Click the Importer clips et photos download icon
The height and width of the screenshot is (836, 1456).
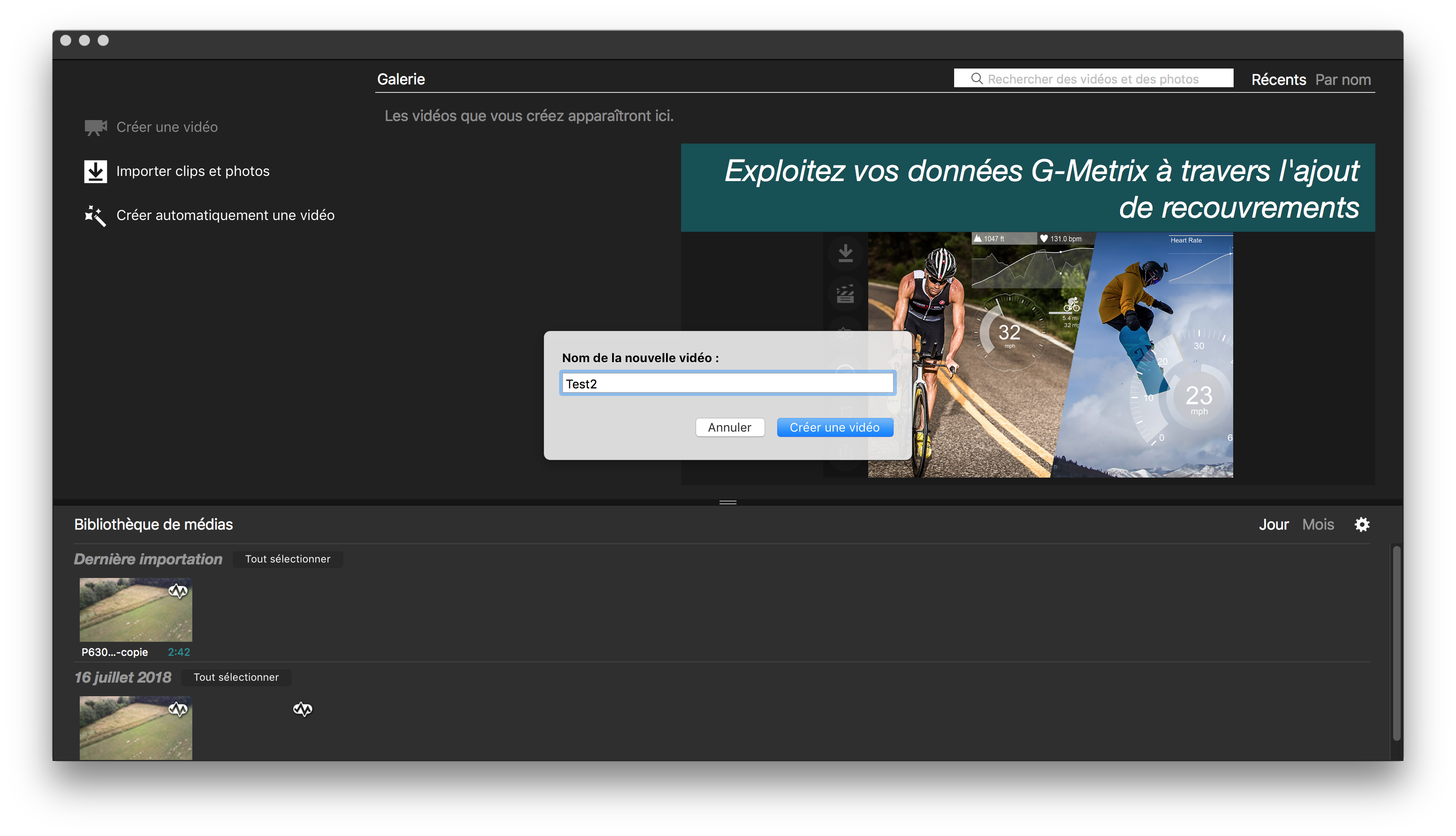tap(95, 171)
